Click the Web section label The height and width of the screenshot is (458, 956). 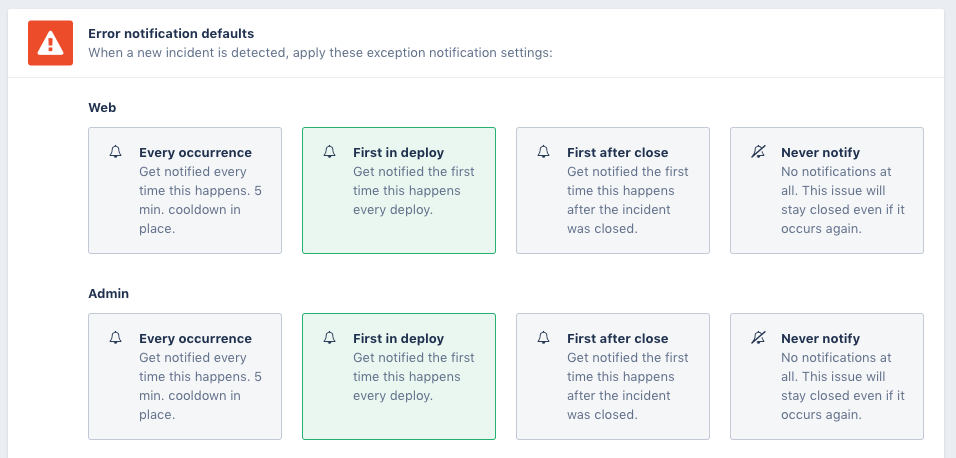pos(103,107)
